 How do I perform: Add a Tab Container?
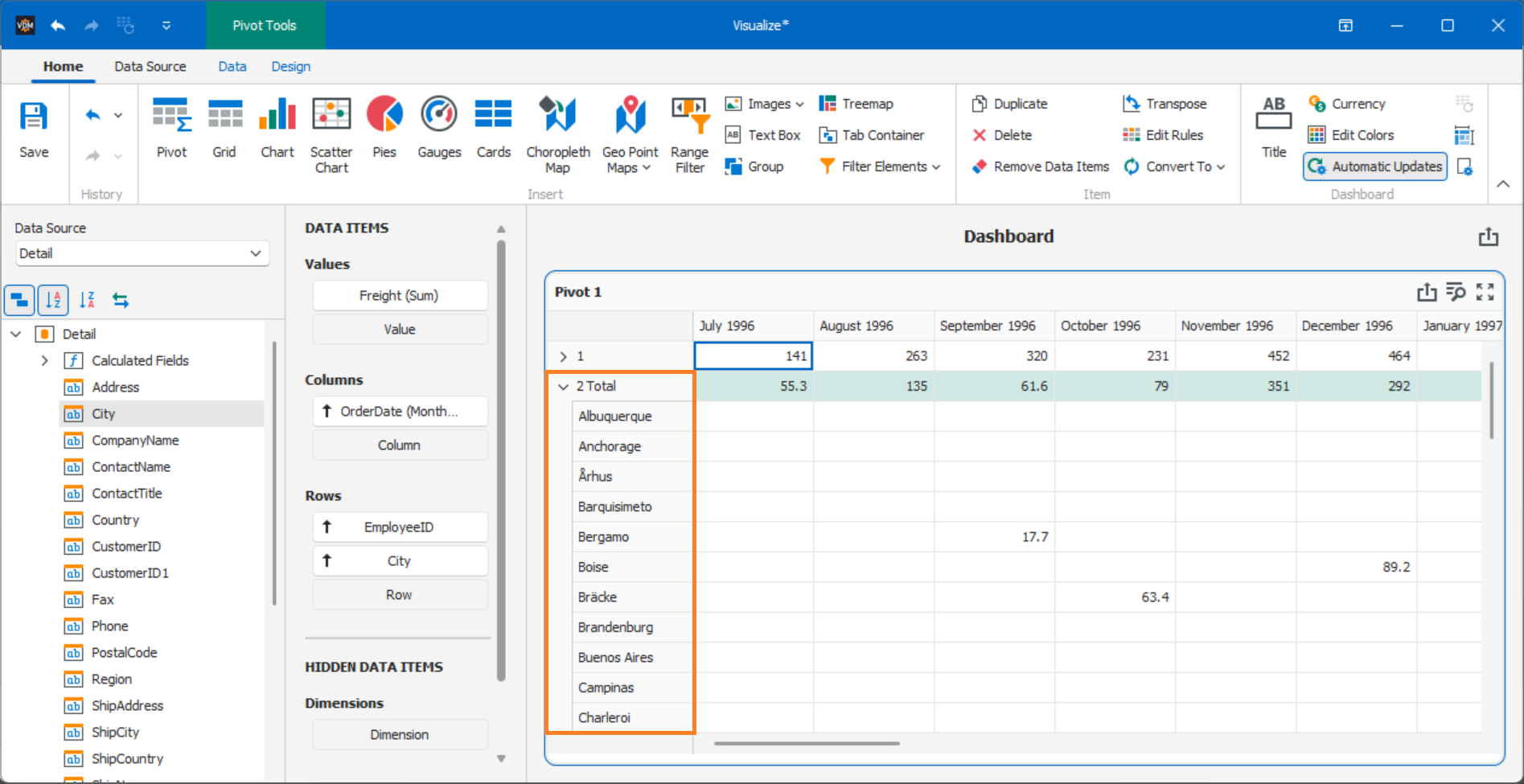click(x=871, y=134)
